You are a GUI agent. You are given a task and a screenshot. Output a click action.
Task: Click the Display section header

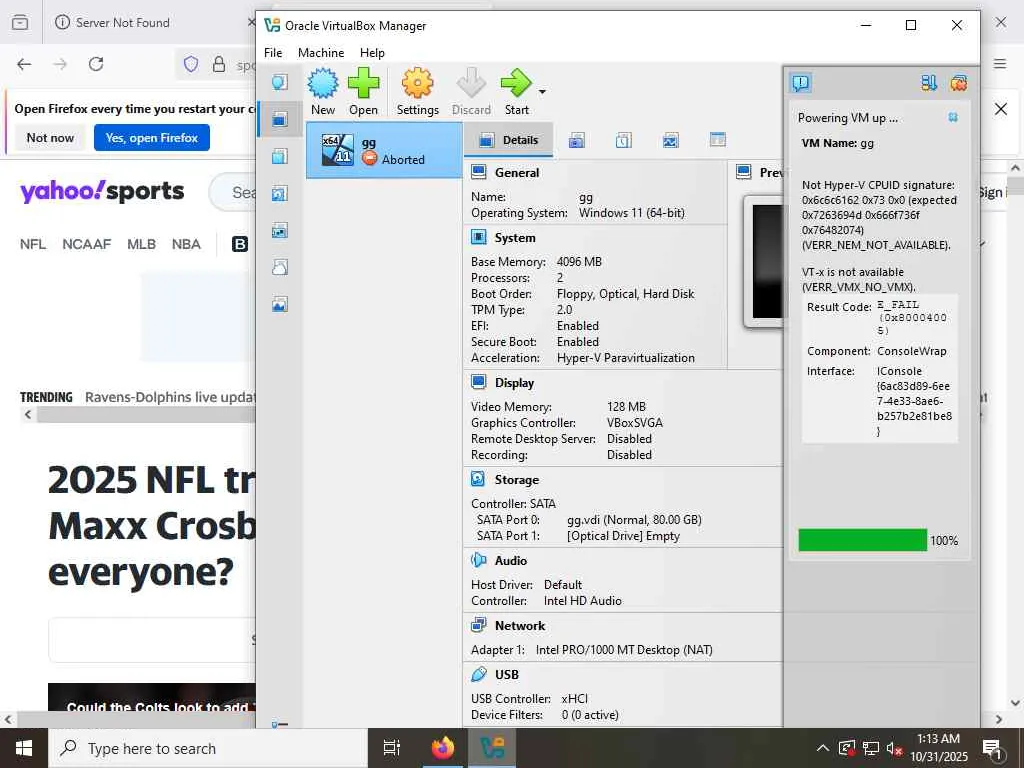(x=514, y=383)
